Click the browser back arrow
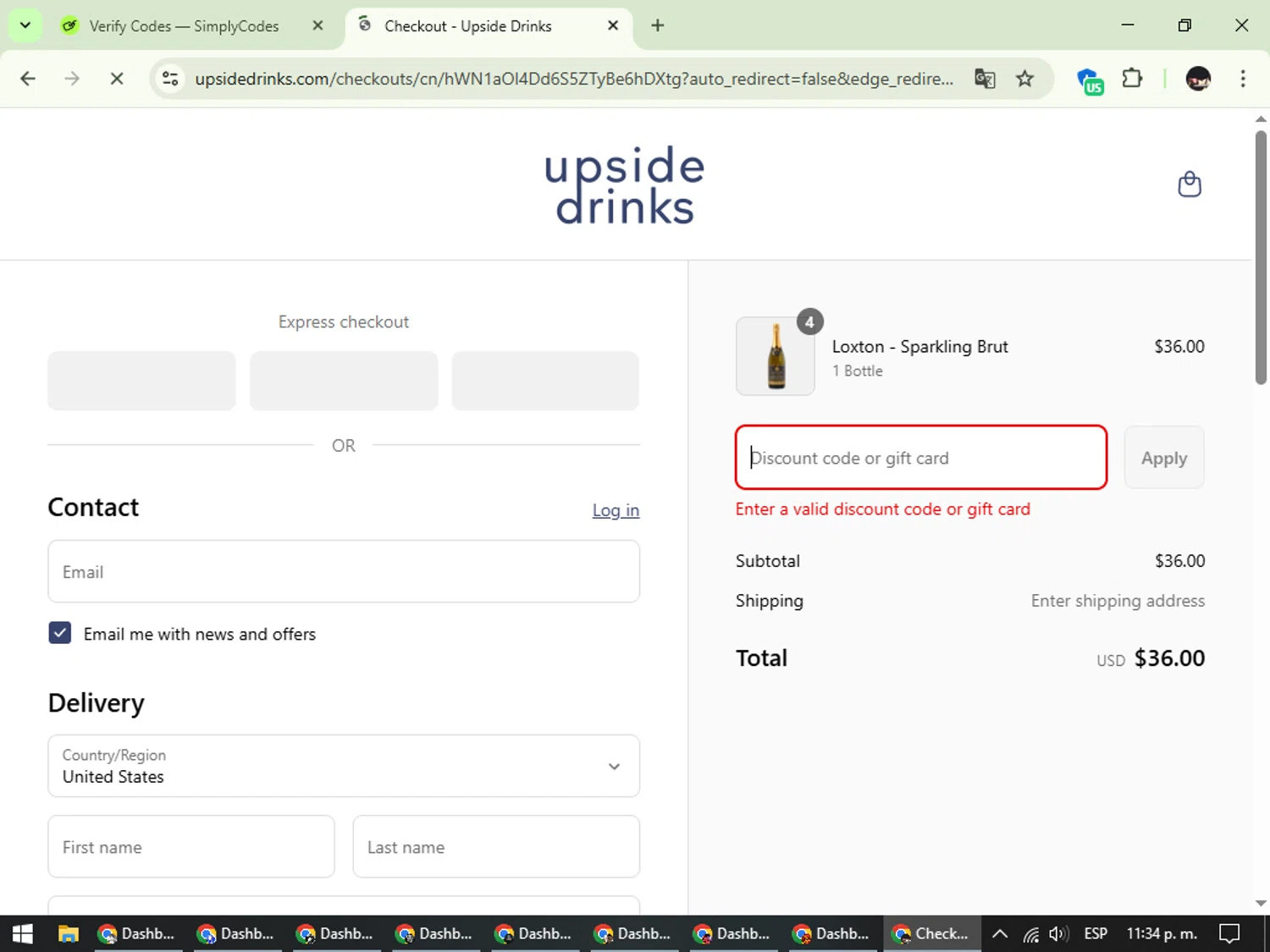This screenshot has width=1270, height=952. coord(28,79)
